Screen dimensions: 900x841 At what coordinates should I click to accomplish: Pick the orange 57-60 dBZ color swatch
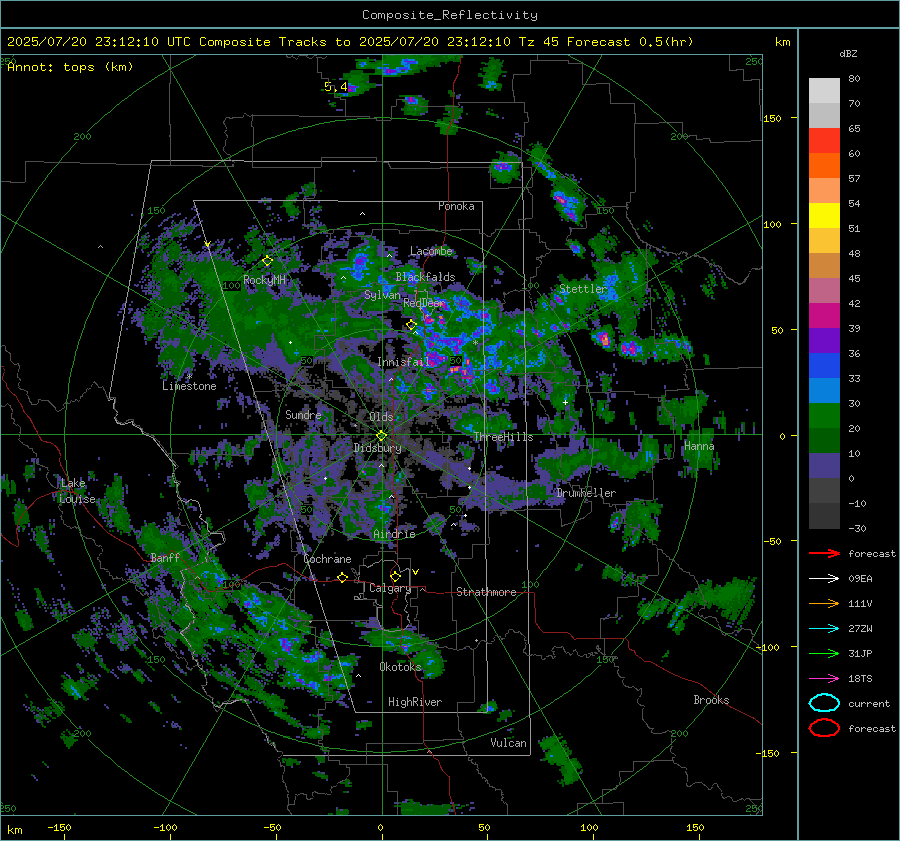(x=824, y=166)
